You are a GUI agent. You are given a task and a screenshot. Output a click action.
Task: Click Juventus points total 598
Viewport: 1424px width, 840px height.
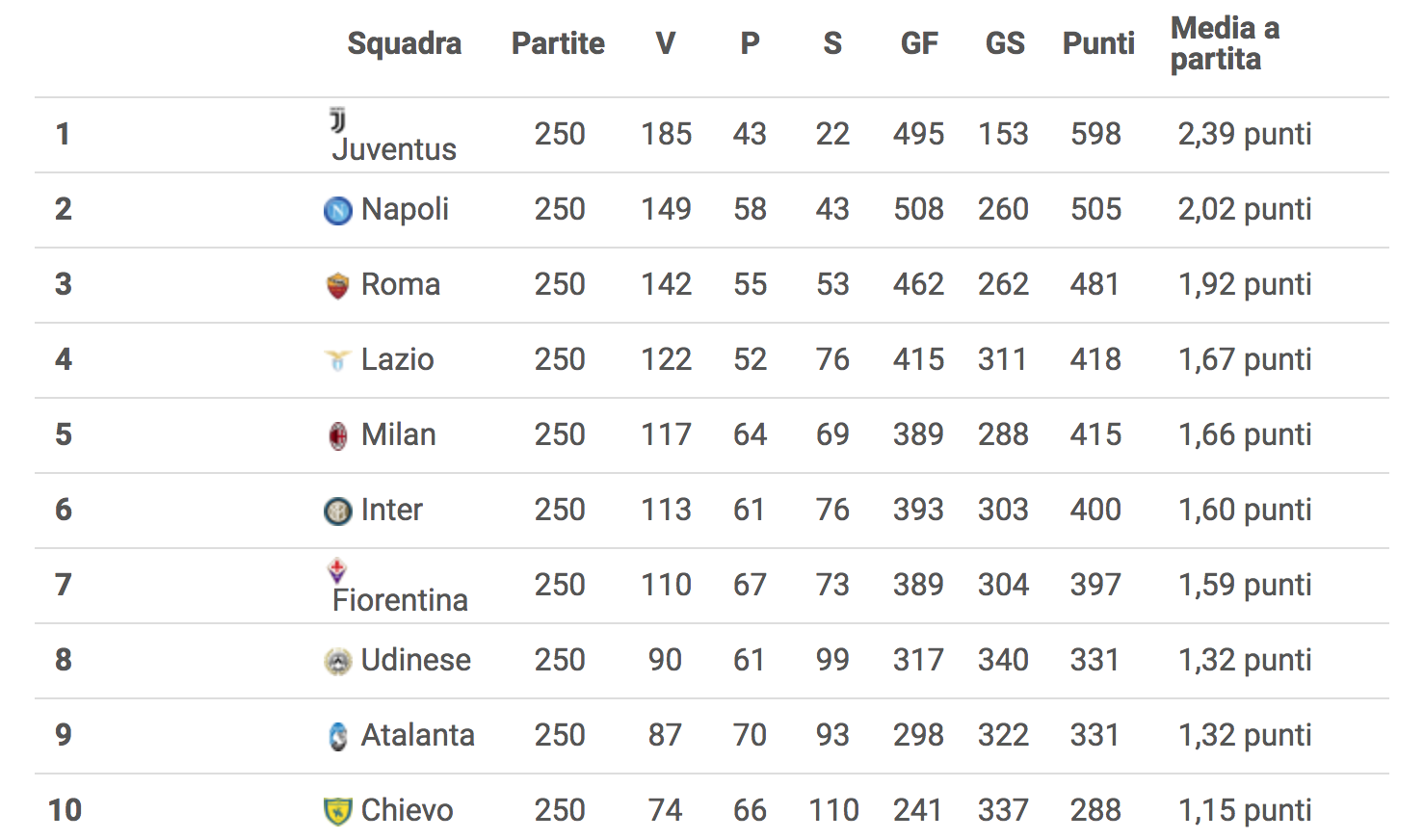pyautogui.click(x=1095, y=134)
